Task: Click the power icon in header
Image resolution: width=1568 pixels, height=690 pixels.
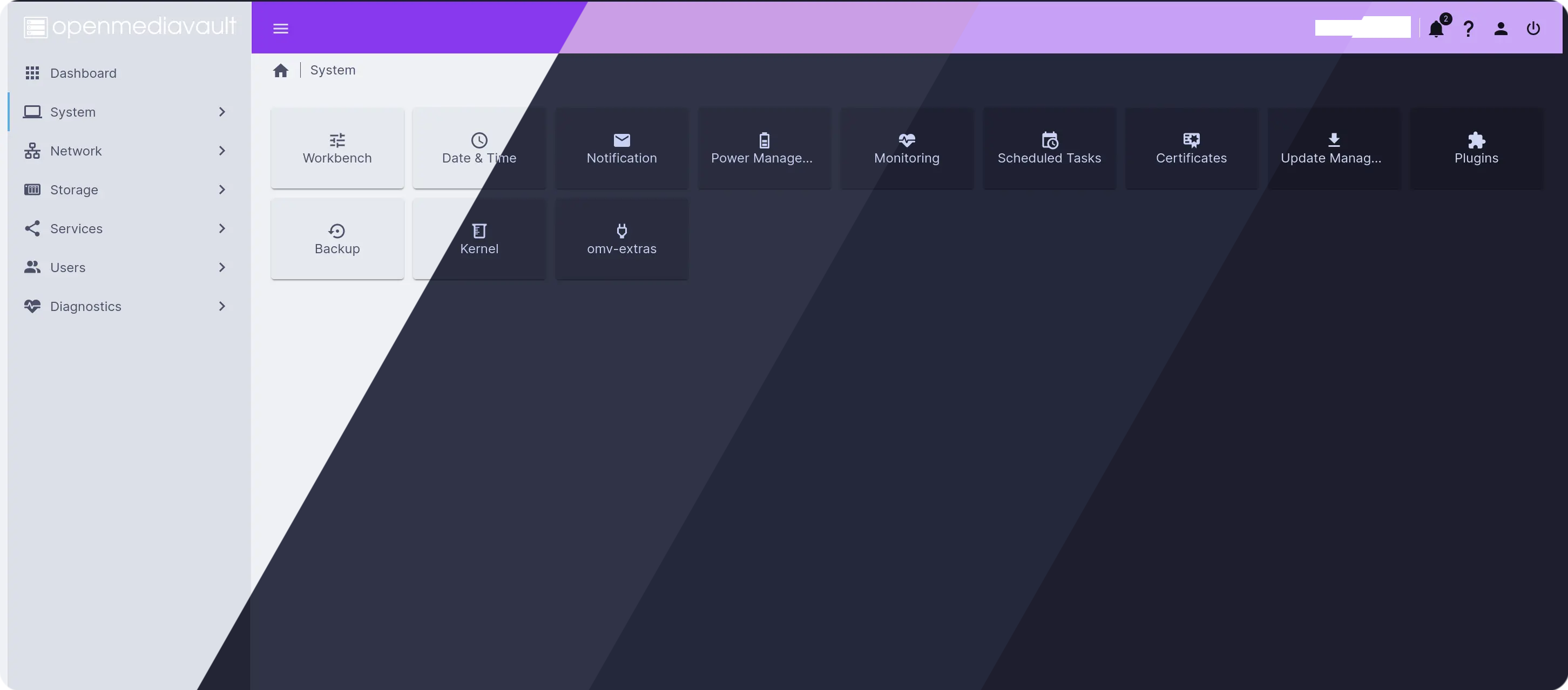Action: coord(1533,29)
